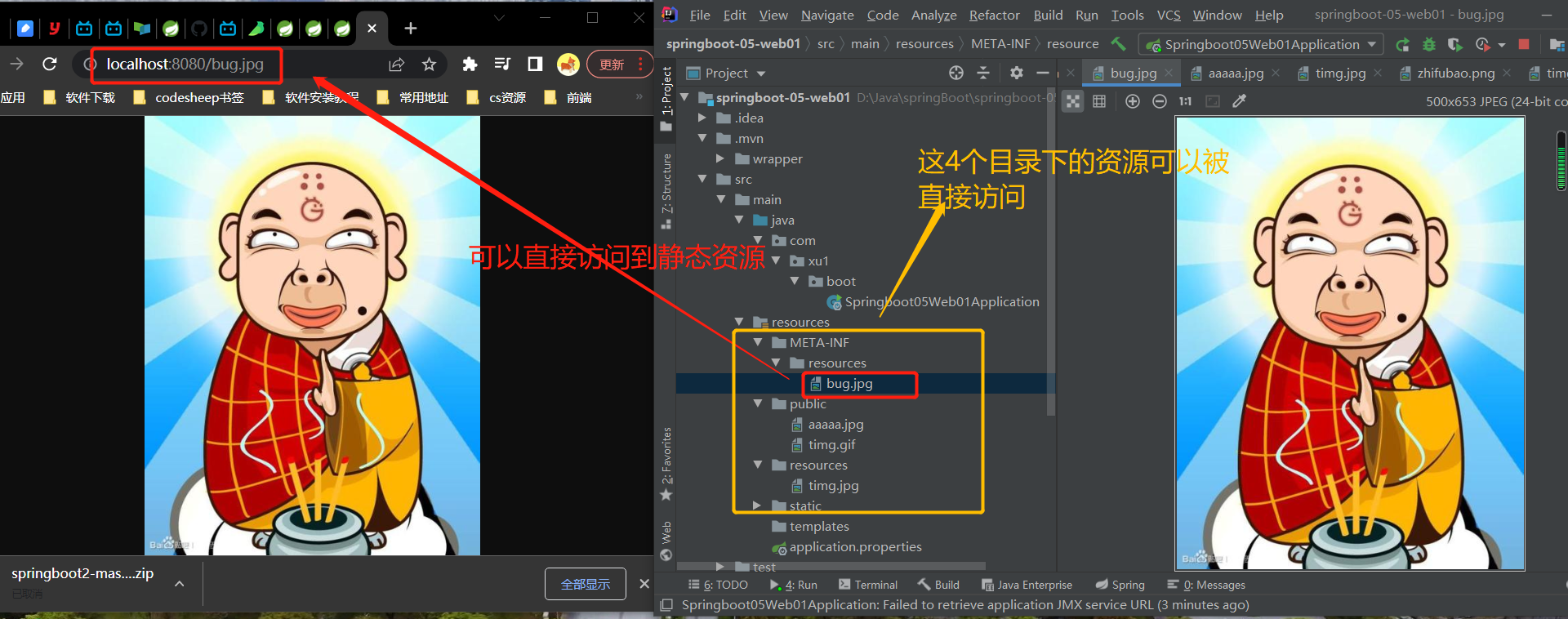
Task: Stop the running application with red square
Action: tap(1523, 44)
